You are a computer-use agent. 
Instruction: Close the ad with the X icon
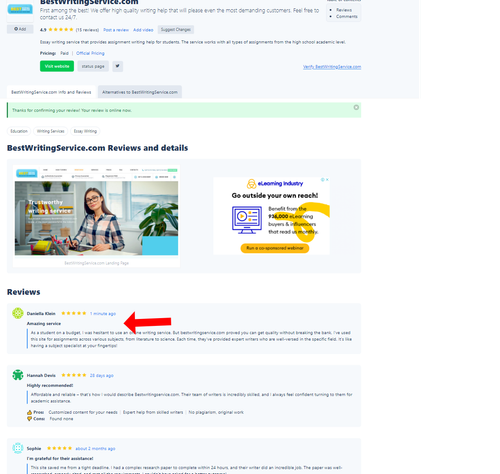(x=327, y=180)
